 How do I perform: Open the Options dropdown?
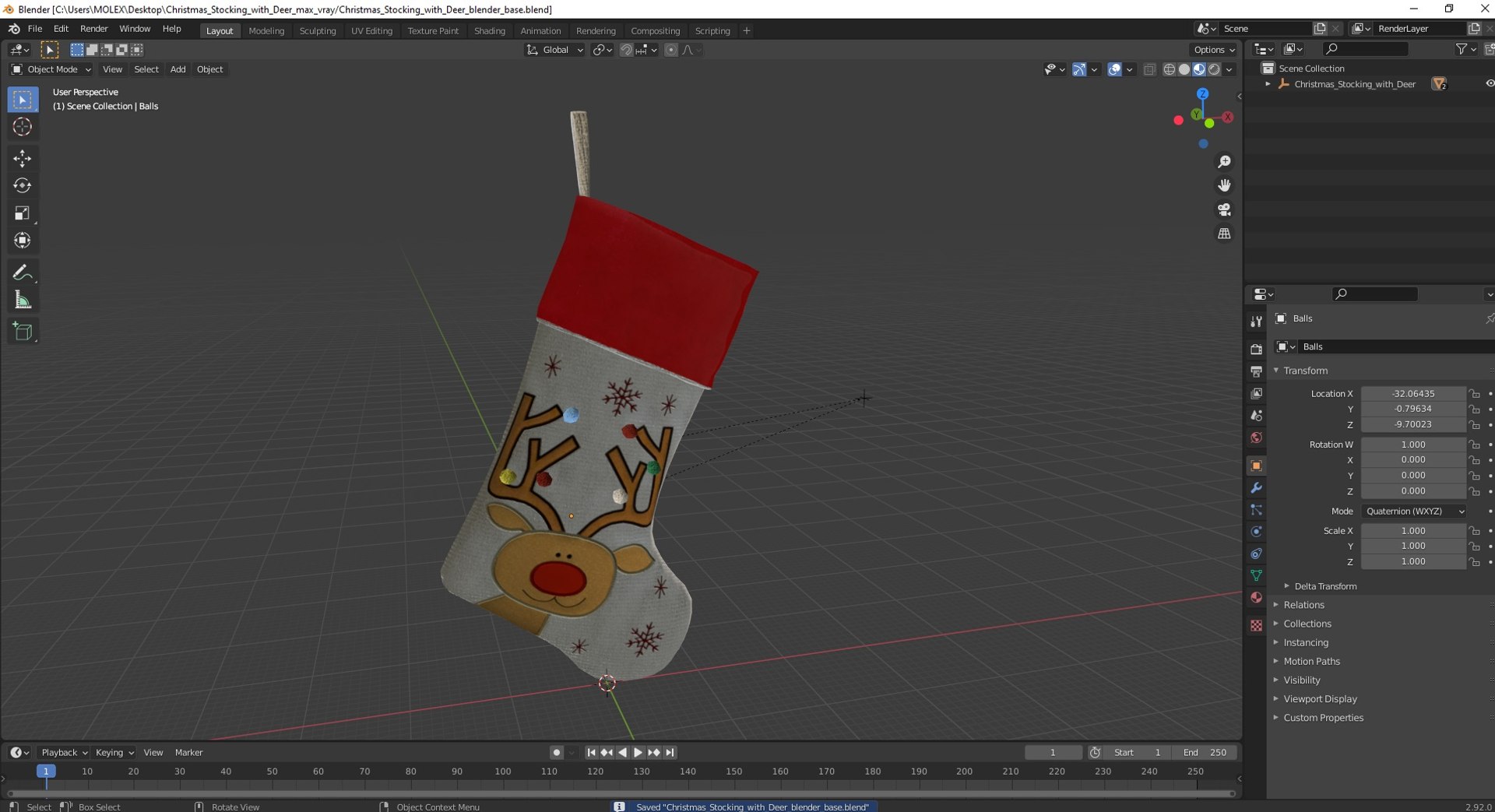click(x=1213, y=50)
